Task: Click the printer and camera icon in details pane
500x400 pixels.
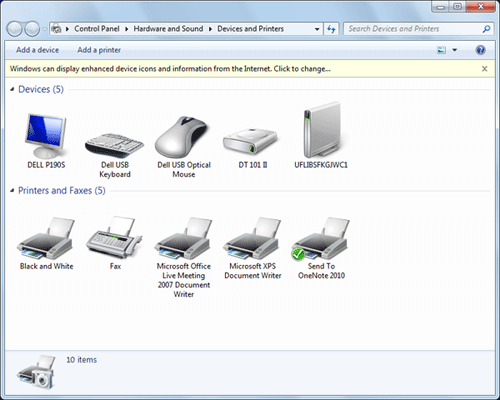Action: (37, 372)
